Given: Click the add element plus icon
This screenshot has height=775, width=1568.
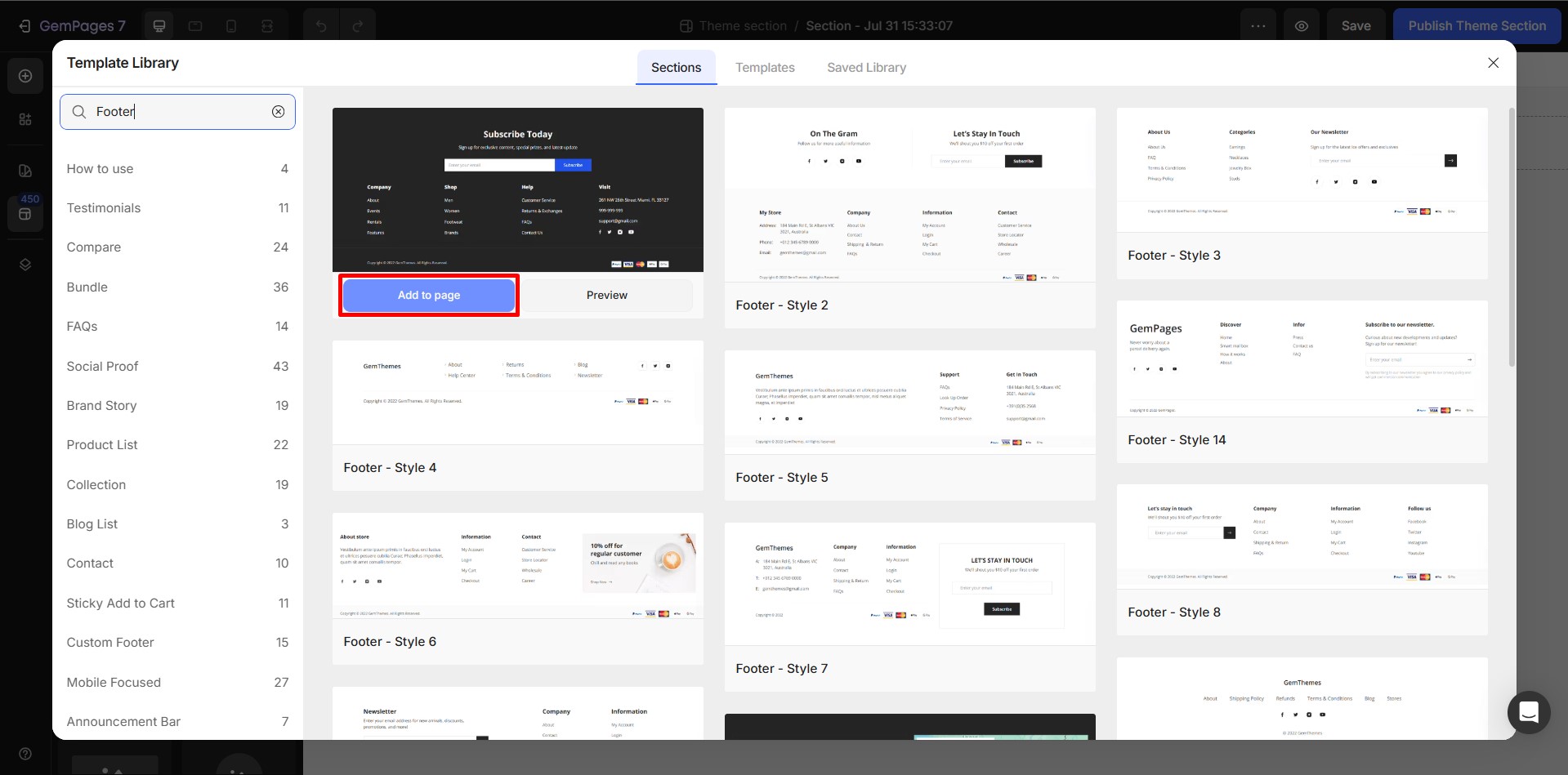Looking at the screenshot, I should click(x=25, y=75).
